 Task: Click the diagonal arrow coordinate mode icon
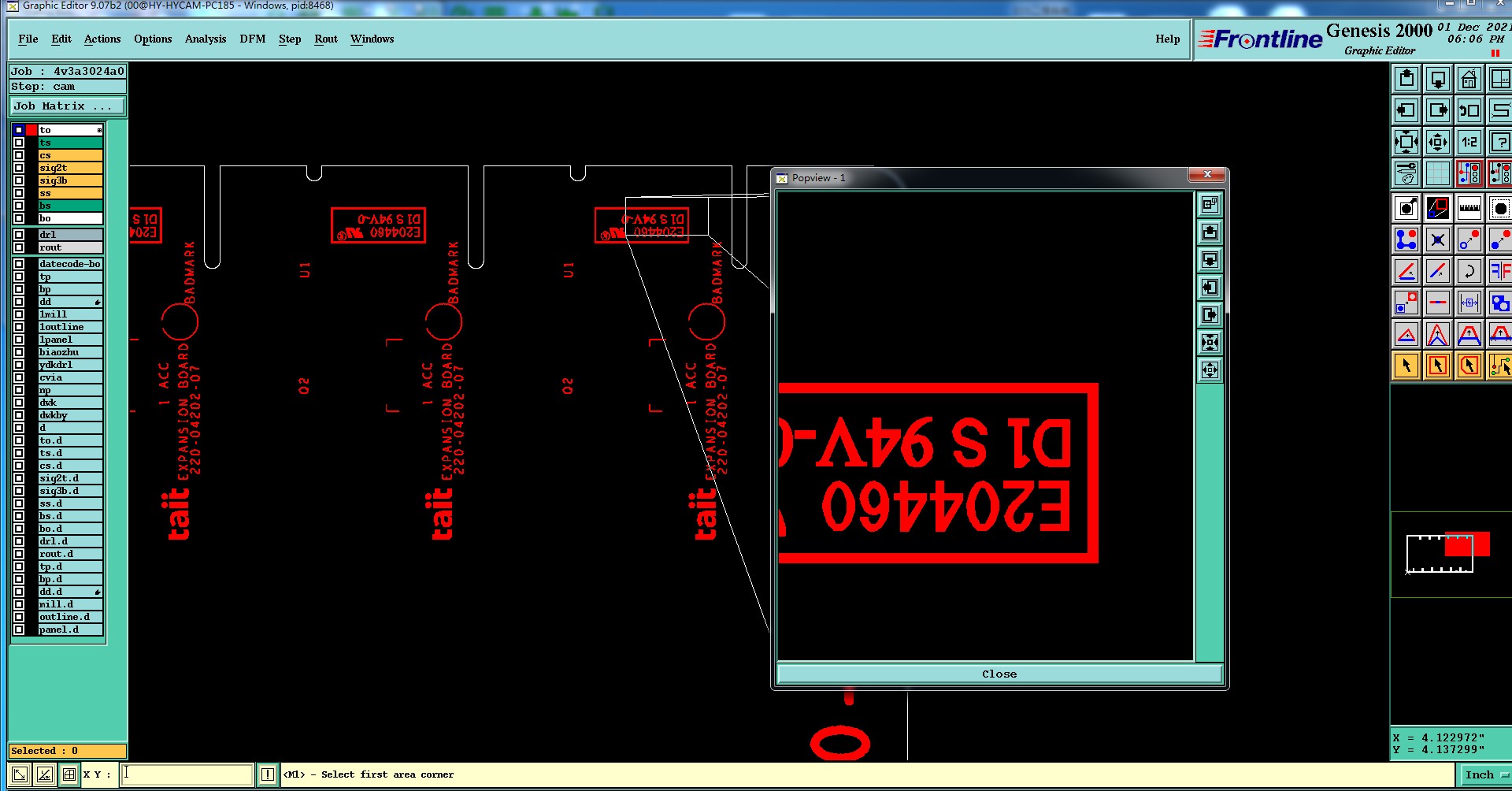point(20,774)
